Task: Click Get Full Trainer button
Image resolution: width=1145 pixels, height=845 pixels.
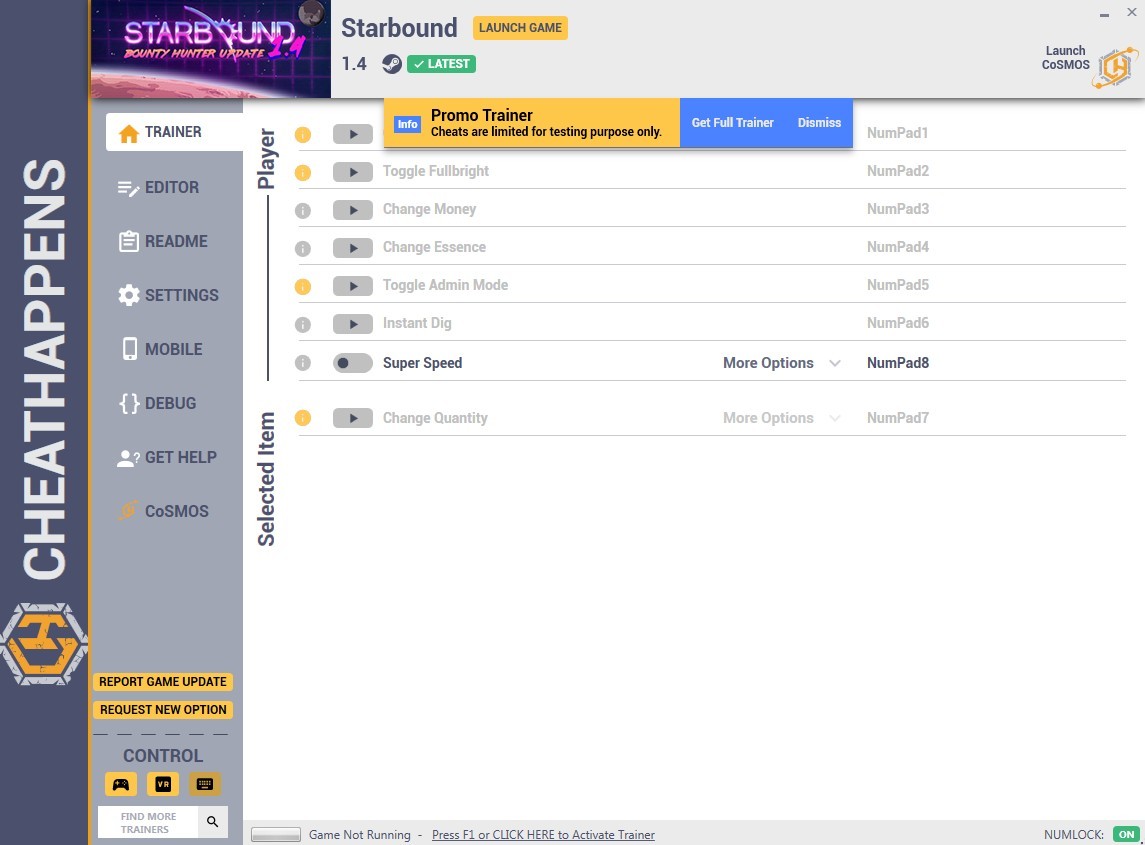Action: click(x=732, y=123)
